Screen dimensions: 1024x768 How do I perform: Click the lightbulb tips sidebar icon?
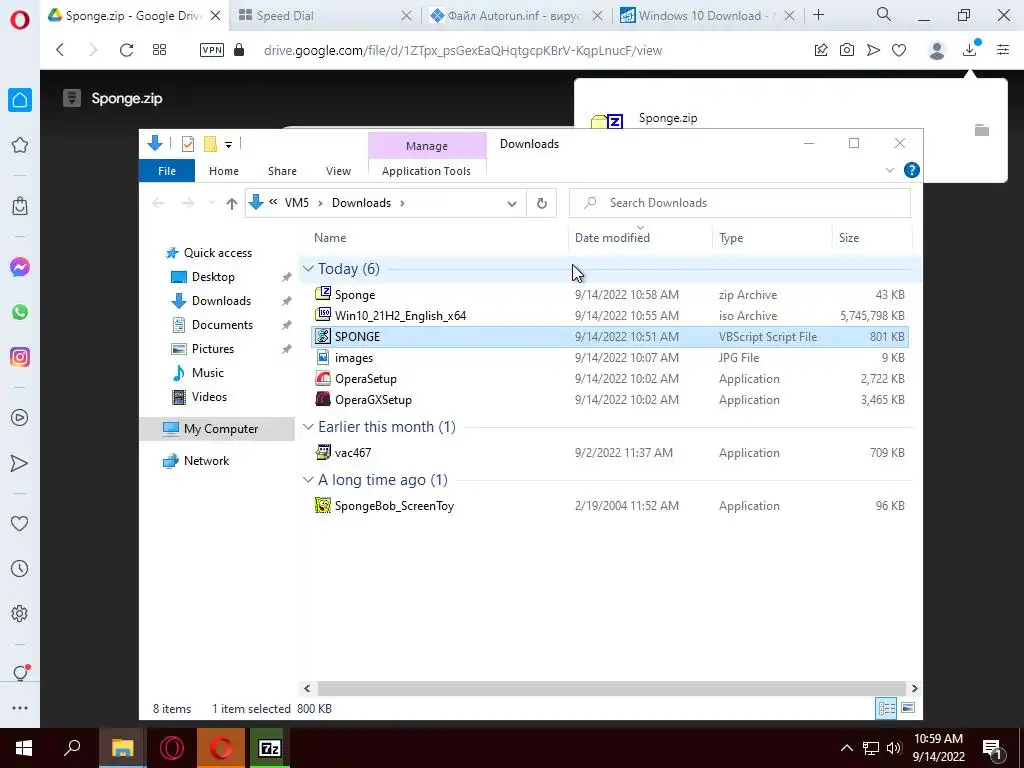[20, 673]
